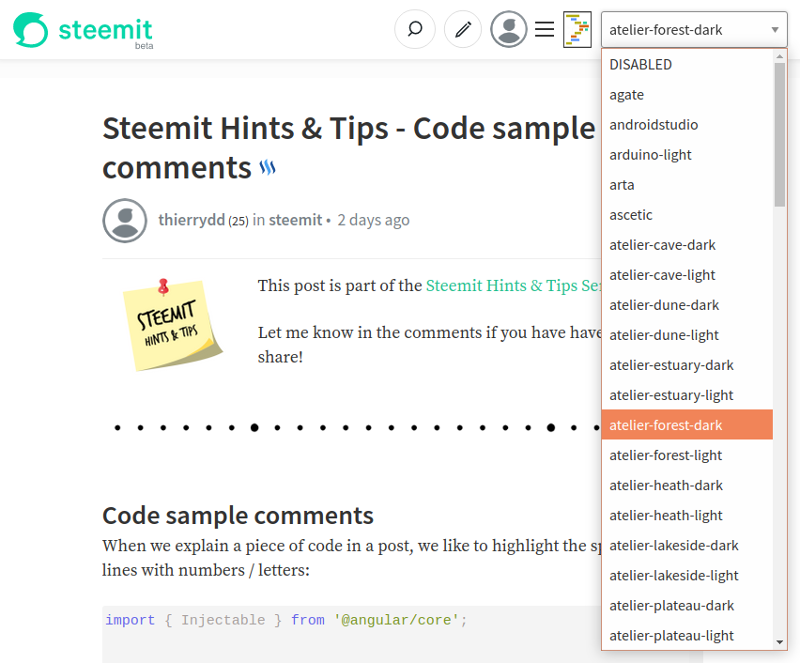
Task: Pick atelier-cave-dark from the list
Action: tap(662, 245)
